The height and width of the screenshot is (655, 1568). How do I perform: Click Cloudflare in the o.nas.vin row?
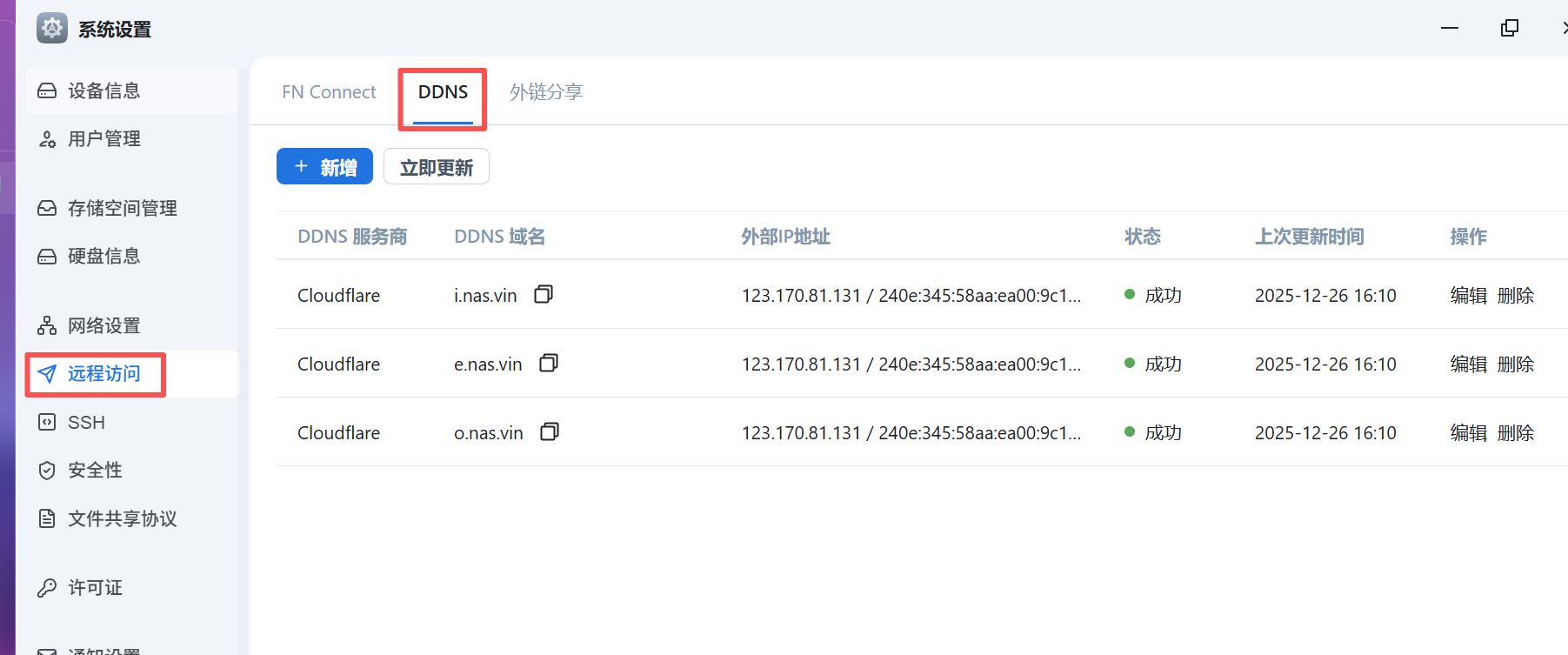[338, 433]
